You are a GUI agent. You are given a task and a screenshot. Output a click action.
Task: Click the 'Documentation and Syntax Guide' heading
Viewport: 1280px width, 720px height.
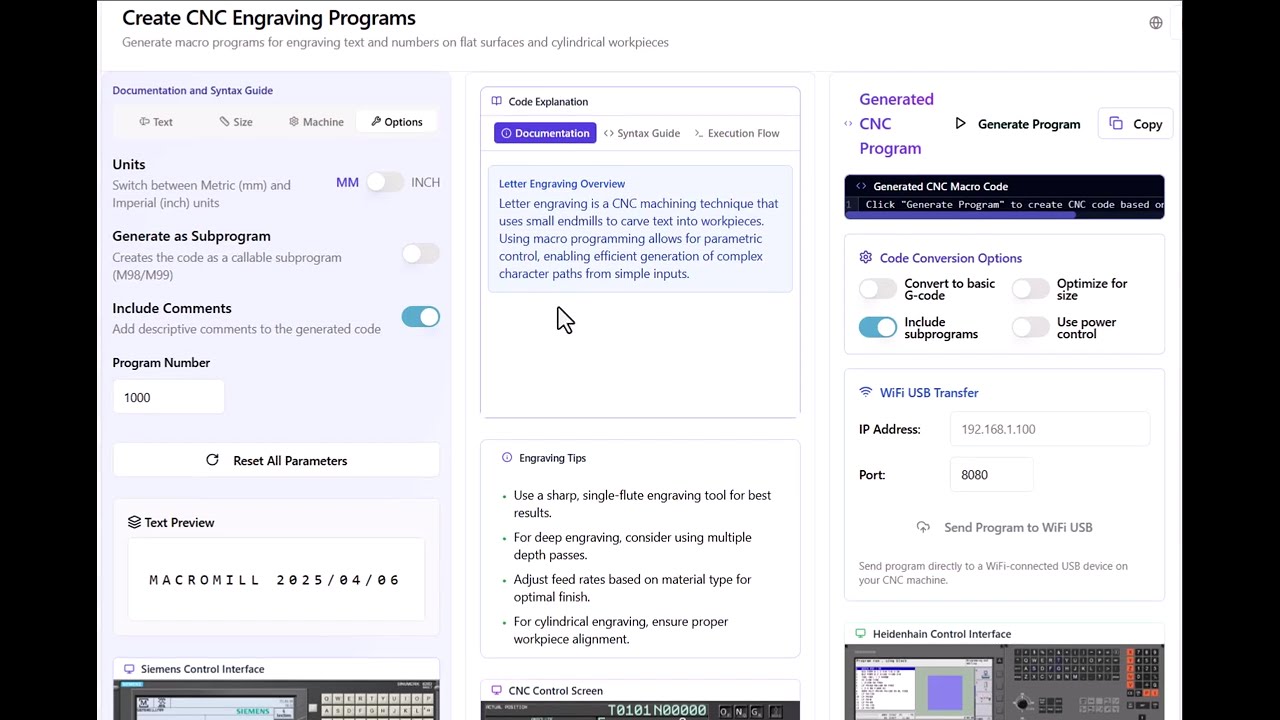tap(193, 90)
